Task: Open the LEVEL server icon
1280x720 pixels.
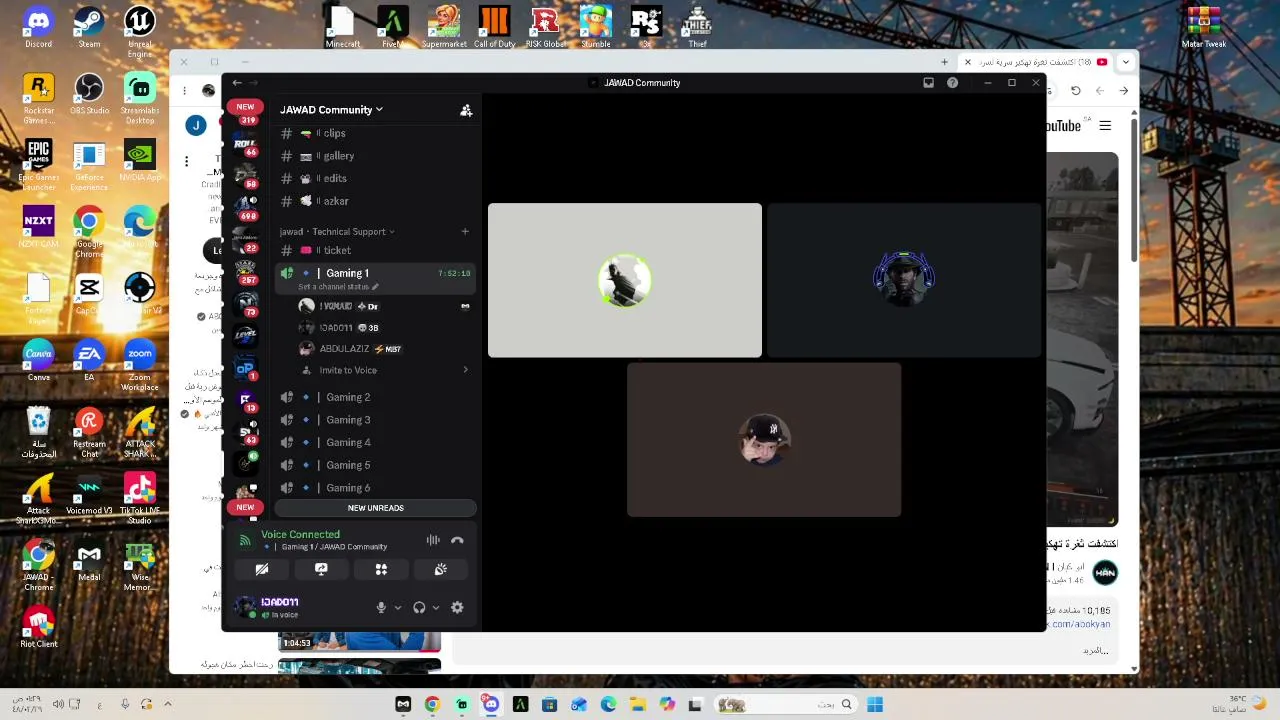Action: [x=245, y=335]
